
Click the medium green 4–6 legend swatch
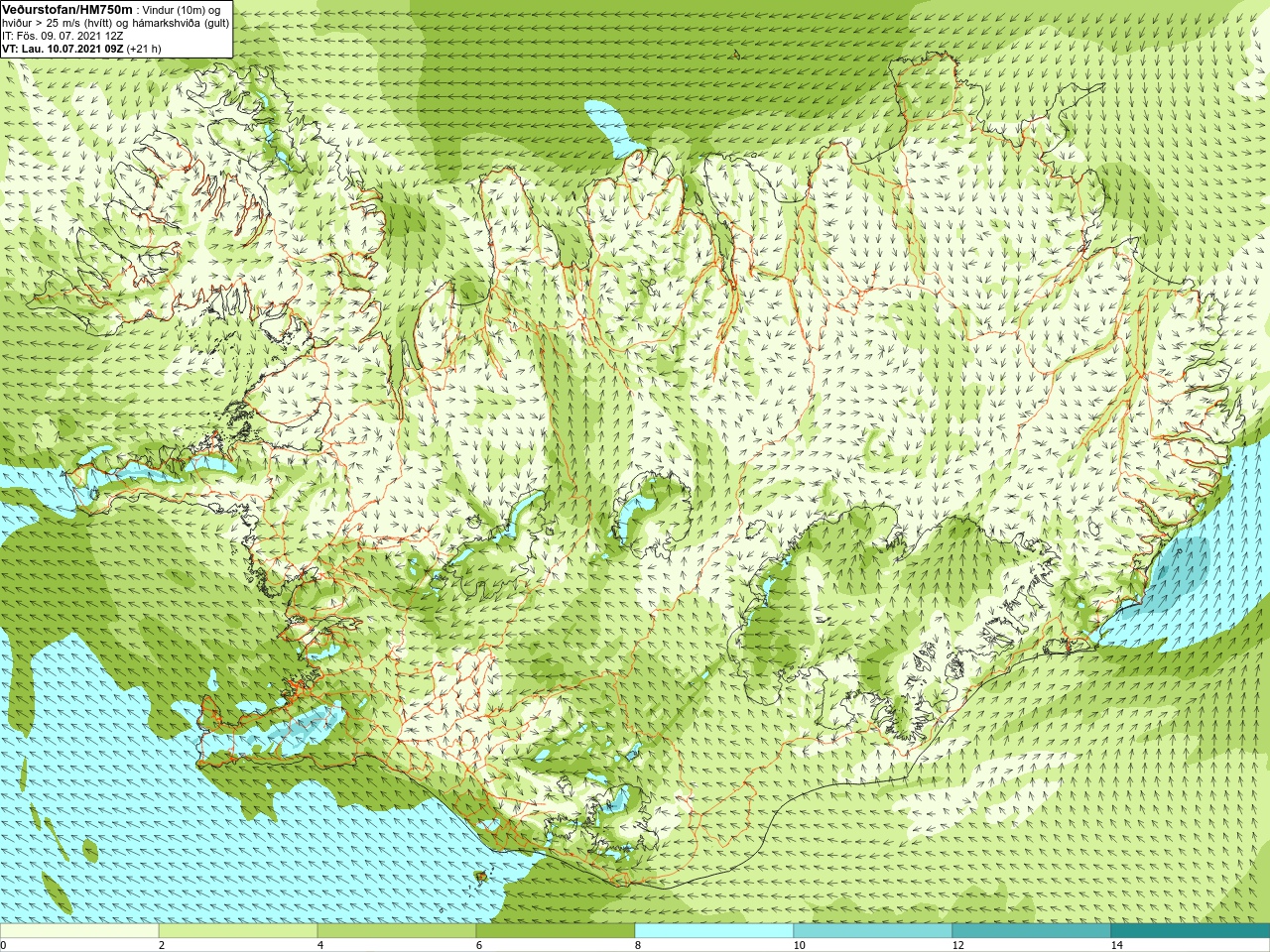(397, 931)
